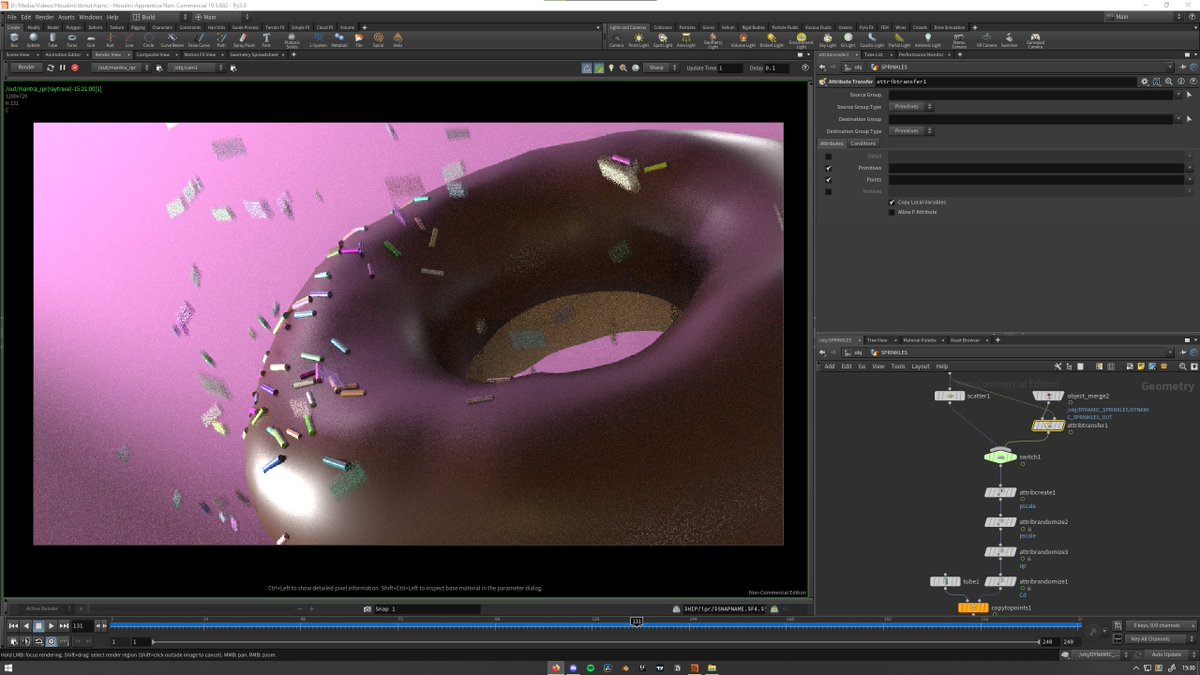The width and height of the screenshot is (1200, 675).
Task: Enable Allow P Attribute
Action: click(892, 212)
